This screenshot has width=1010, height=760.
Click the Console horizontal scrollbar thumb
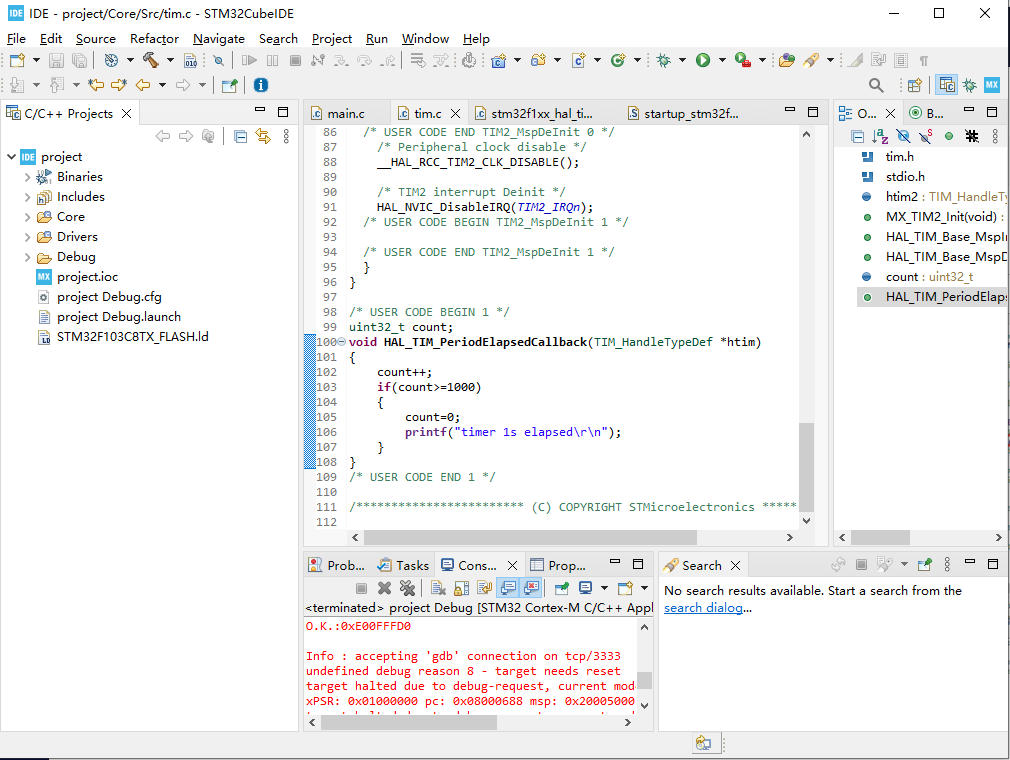[409, 723]
